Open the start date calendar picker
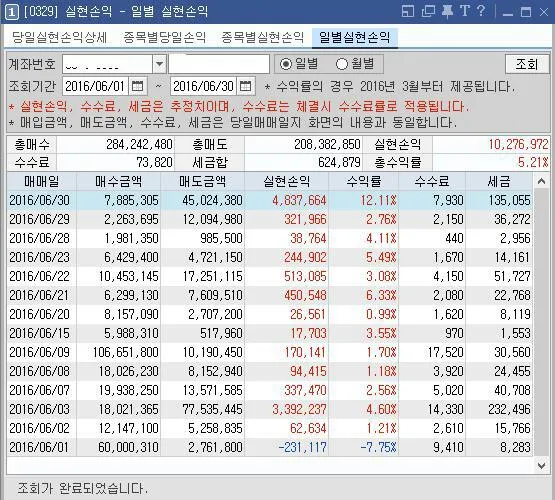555x500 pixels. (x=137, y=86)
